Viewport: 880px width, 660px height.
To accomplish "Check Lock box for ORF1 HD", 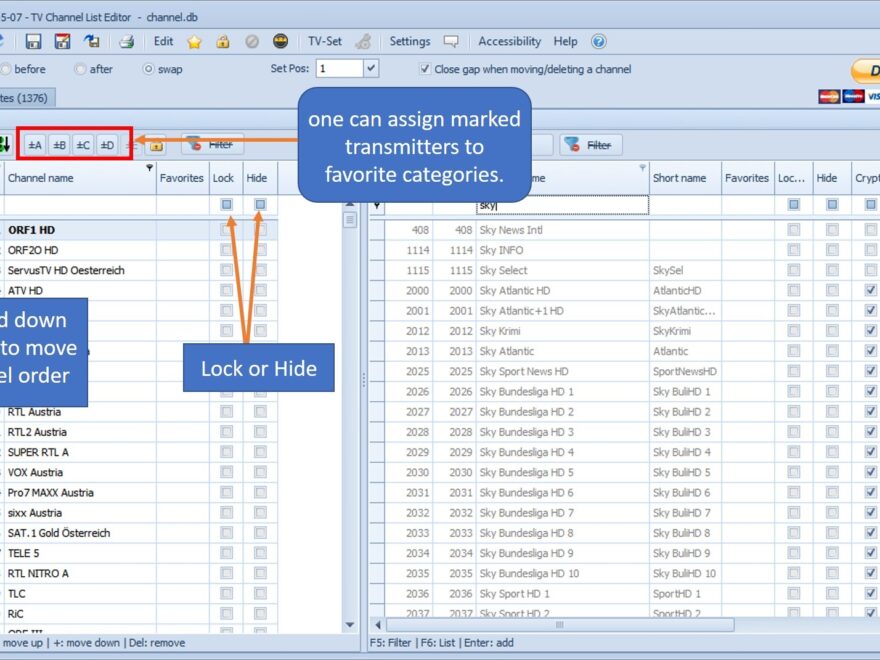I will point(227,230).
